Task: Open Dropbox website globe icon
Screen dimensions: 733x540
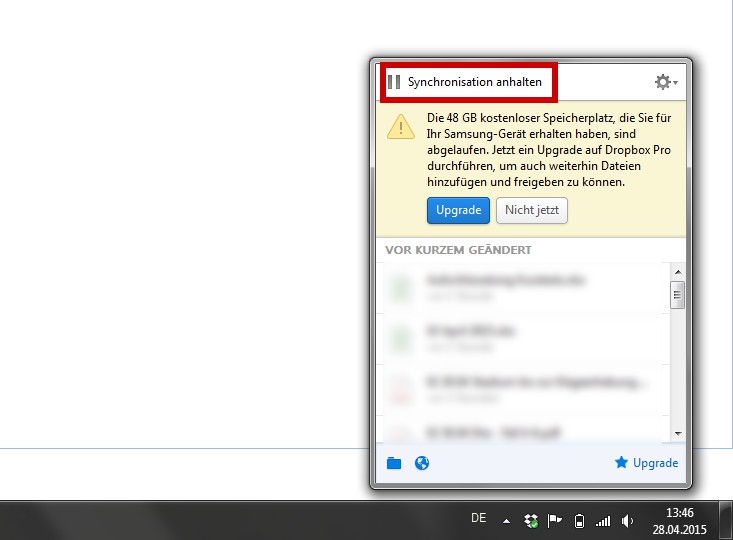Action: [422, 463]
